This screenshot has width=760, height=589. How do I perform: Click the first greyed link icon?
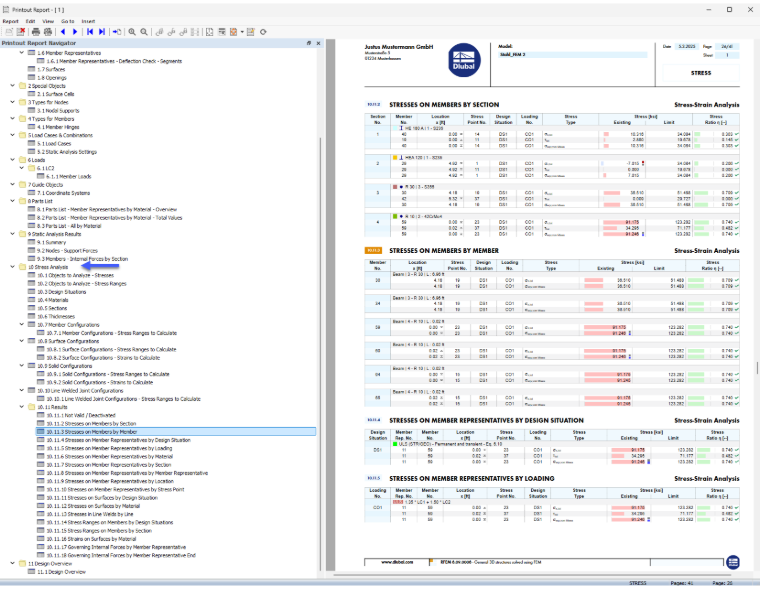[159, 32]
